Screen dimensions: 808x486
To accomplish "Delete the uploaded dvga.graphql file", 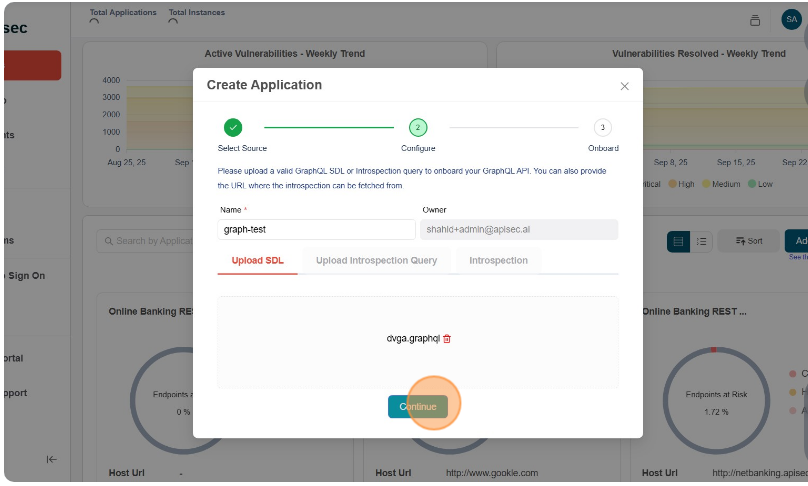I will (447, 339).
